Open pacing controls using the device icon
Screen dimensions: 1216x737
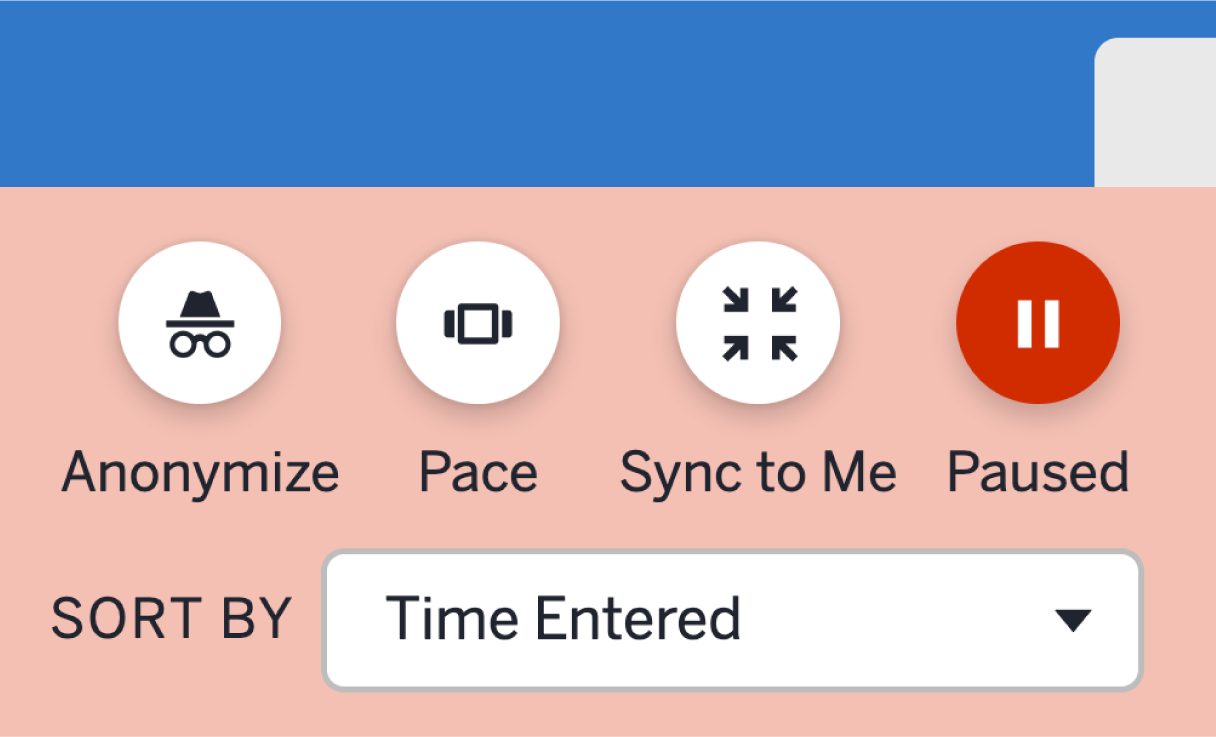(x=478, y=322)
